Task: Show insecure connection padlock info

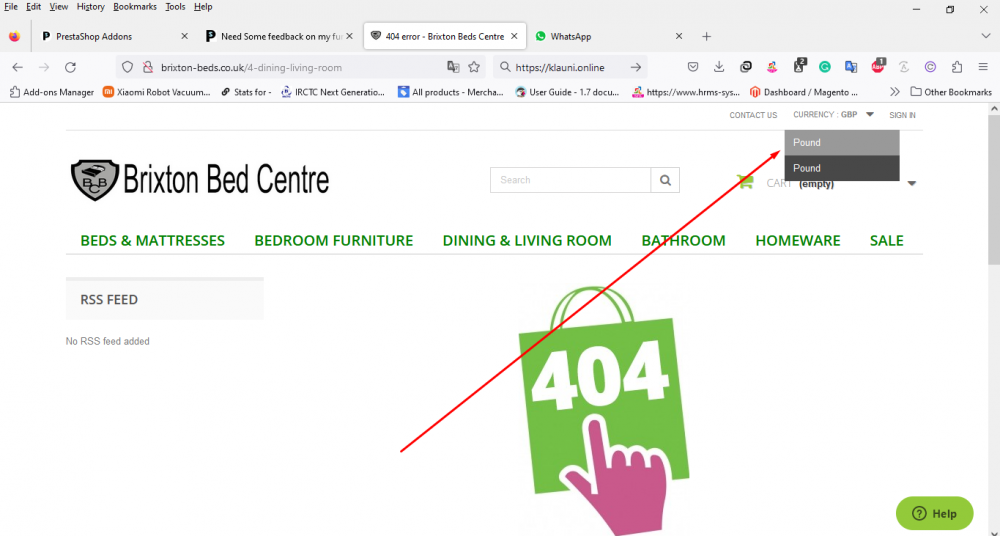Action: coord(147,67)
